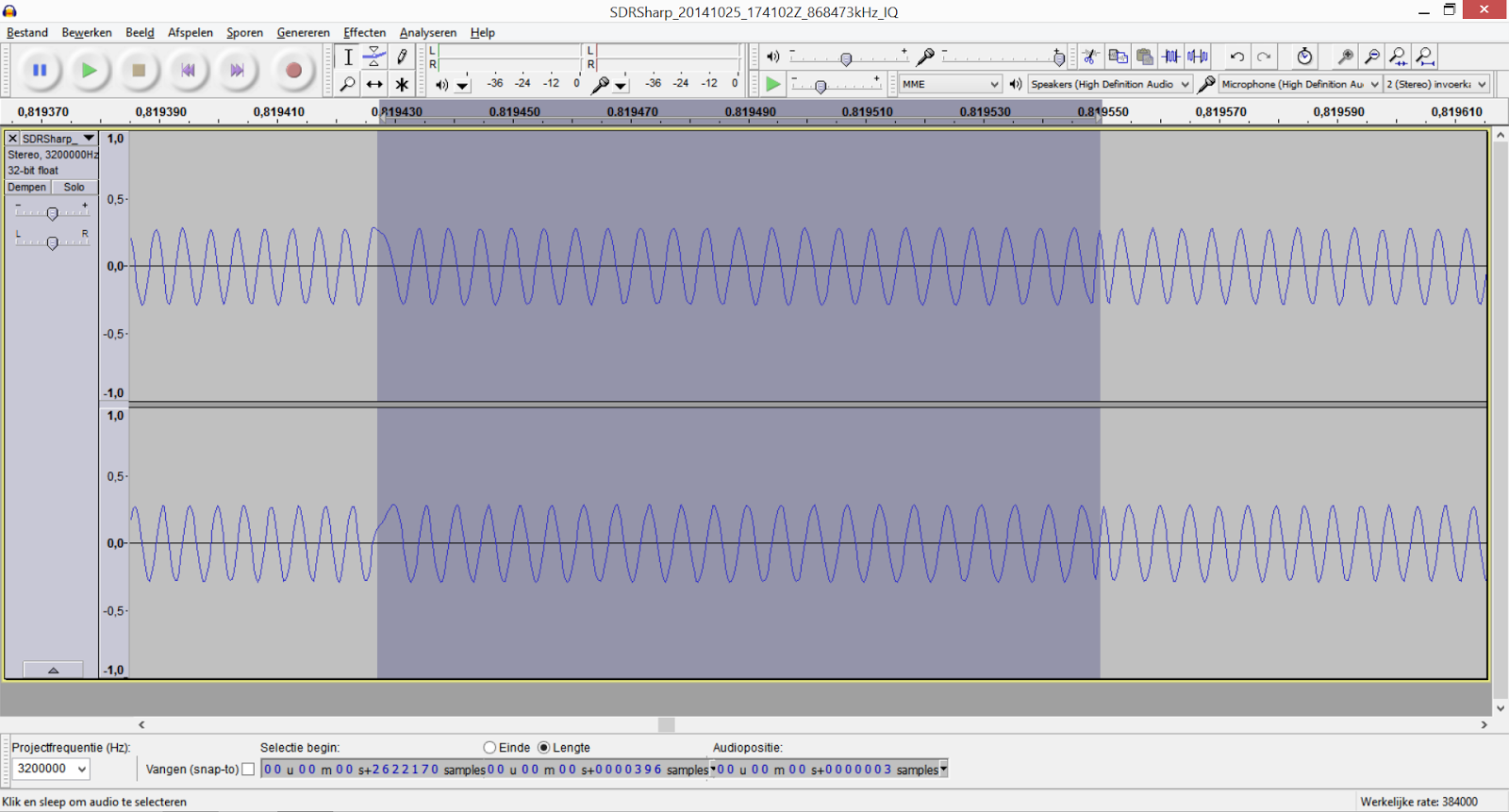Click the output volume slider knob
Image resolution: width=1509 pixels, height=812 pixels.
846,59
